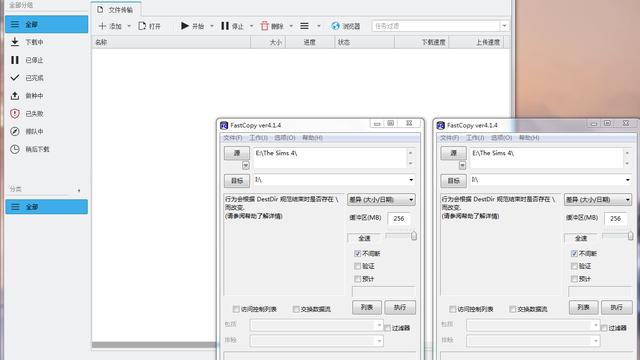Click 执行 execute button in left FastCopy
The height and width of the screenshot is (360, 640).
pyautogui.click(x=400, y=307)
